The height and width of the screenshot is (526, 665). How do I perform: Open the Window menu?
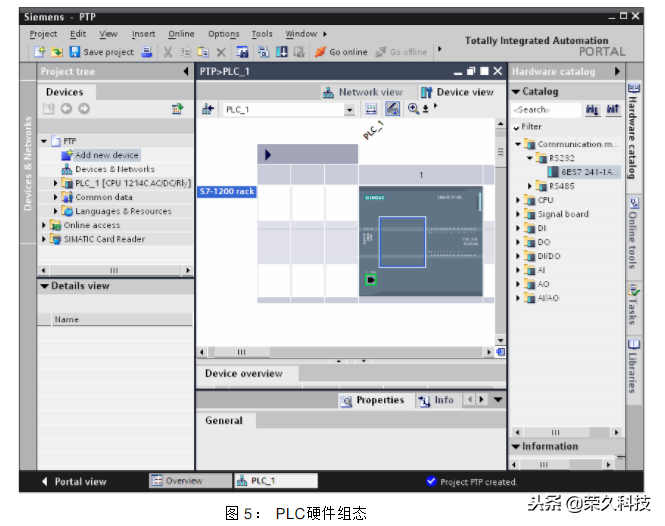301,34
